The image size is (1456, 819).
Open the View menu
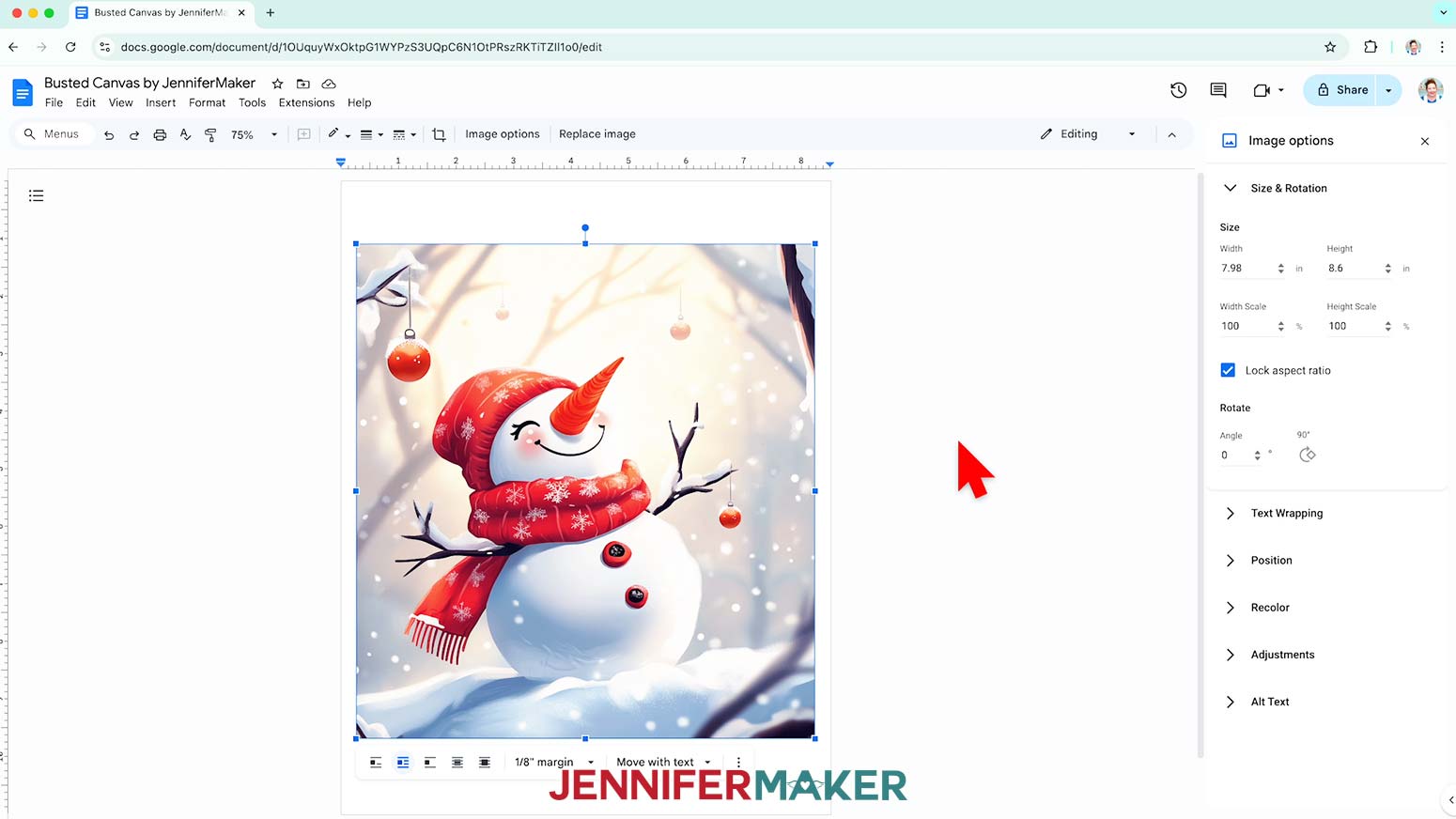pyautogui.click(x=120, y=102)
